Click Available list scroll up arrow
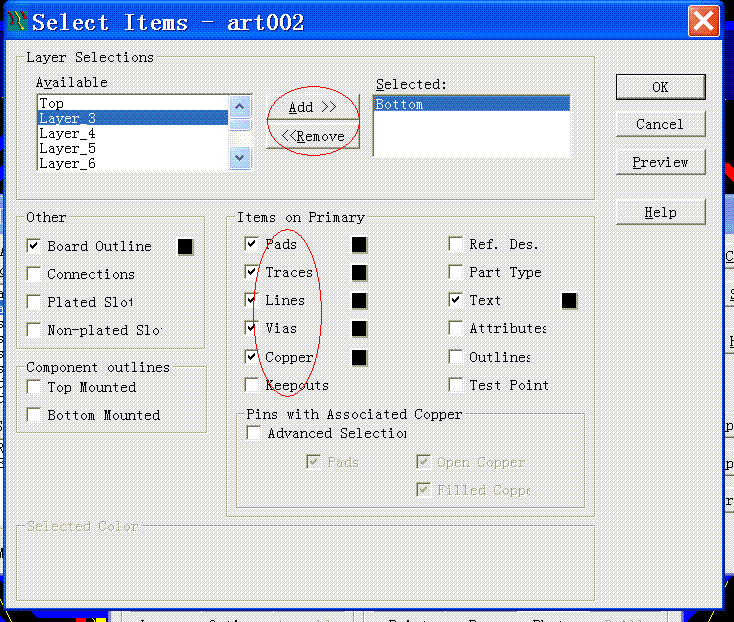Image resolution: width=734 pixels, height=622 pixels. [240, 106]
